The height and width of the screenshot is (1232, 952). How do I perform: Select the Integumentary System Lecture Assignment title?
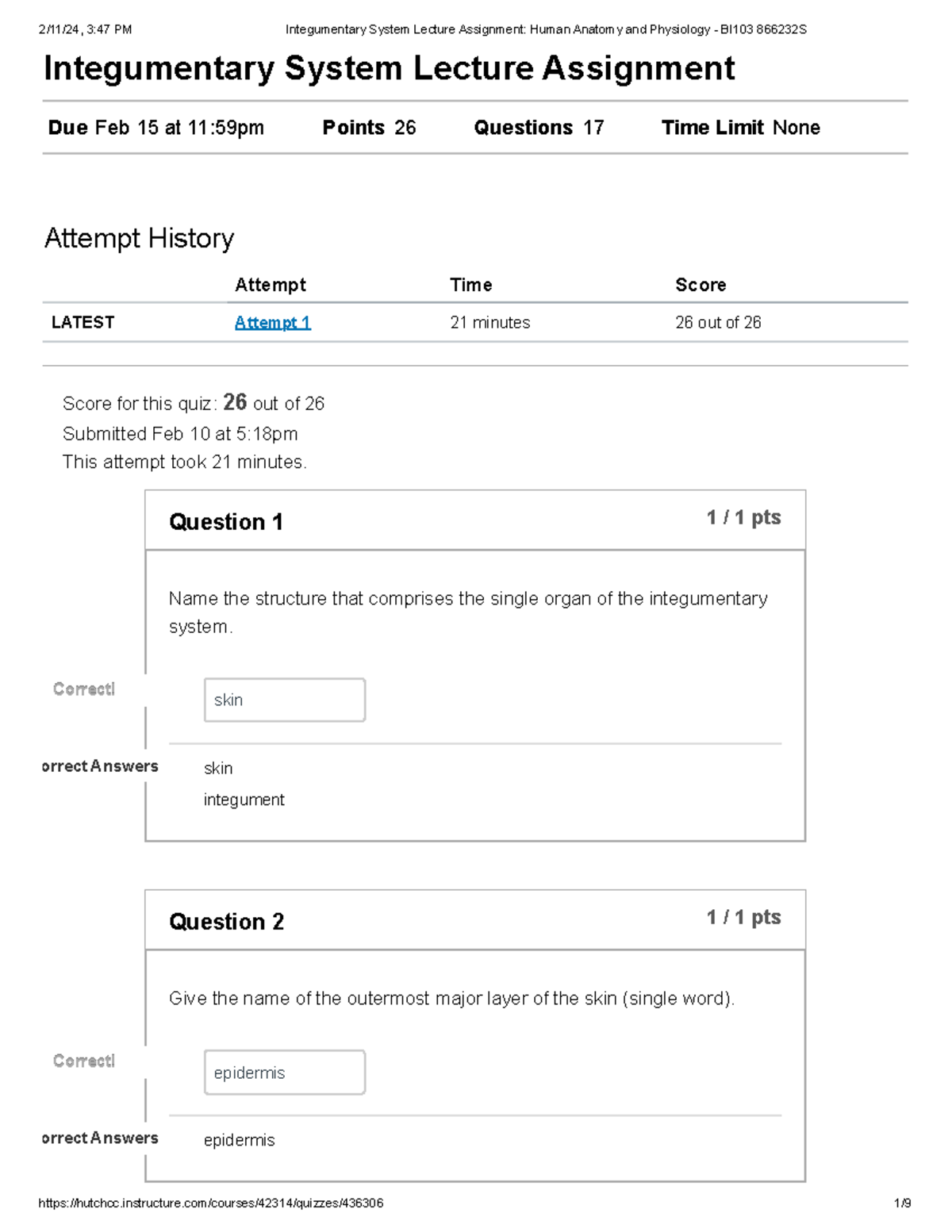coord(389,68)
